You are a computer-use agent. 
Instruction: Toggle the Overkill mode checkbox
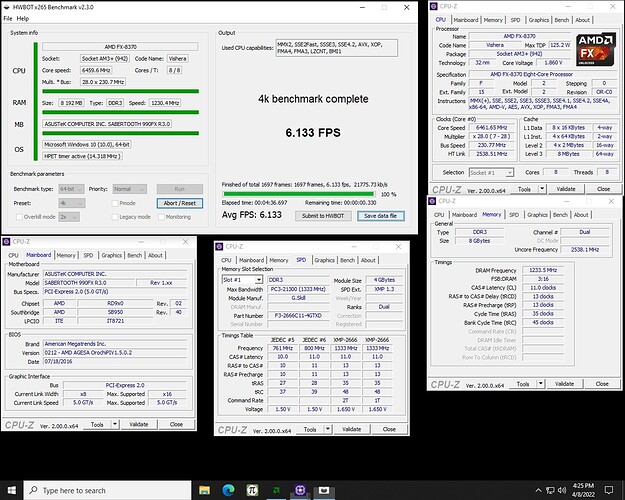click(x=19, y=217)
